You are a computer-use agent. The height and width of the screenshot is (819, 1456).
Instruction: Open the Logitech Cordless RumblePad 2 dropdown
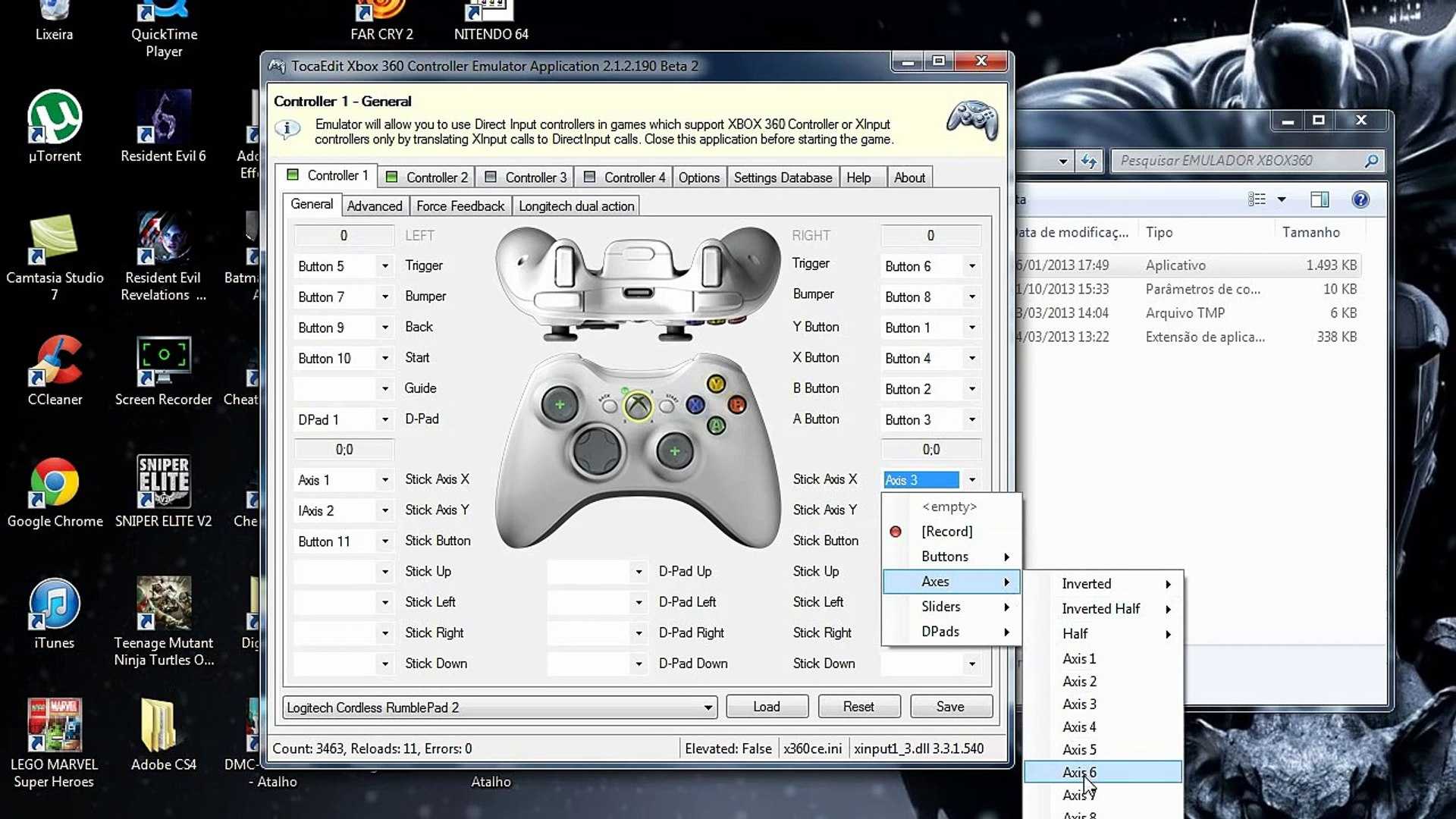pyautogui.click(x=500, y=708)
